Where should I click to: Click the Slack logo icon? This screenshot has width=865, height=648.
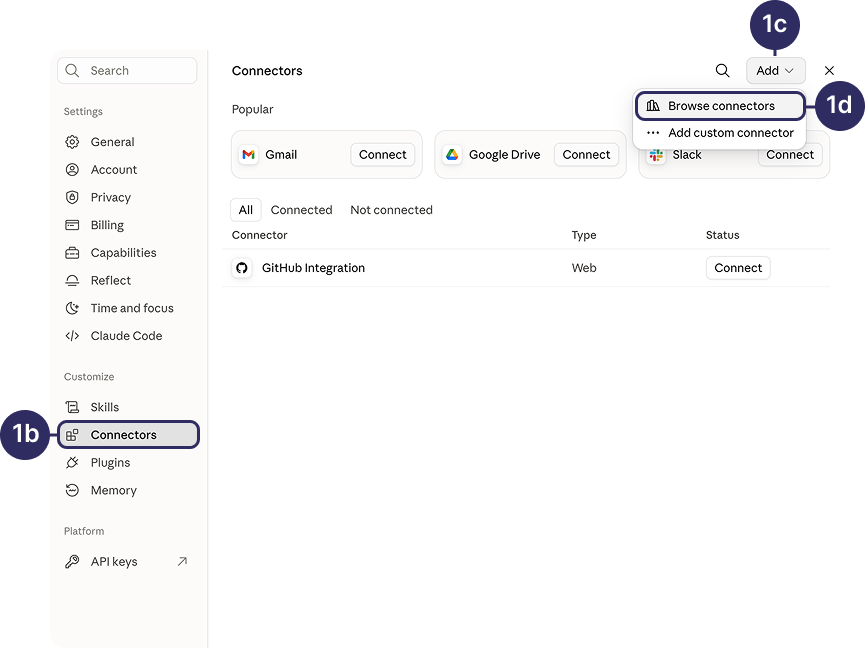[656, 155]
